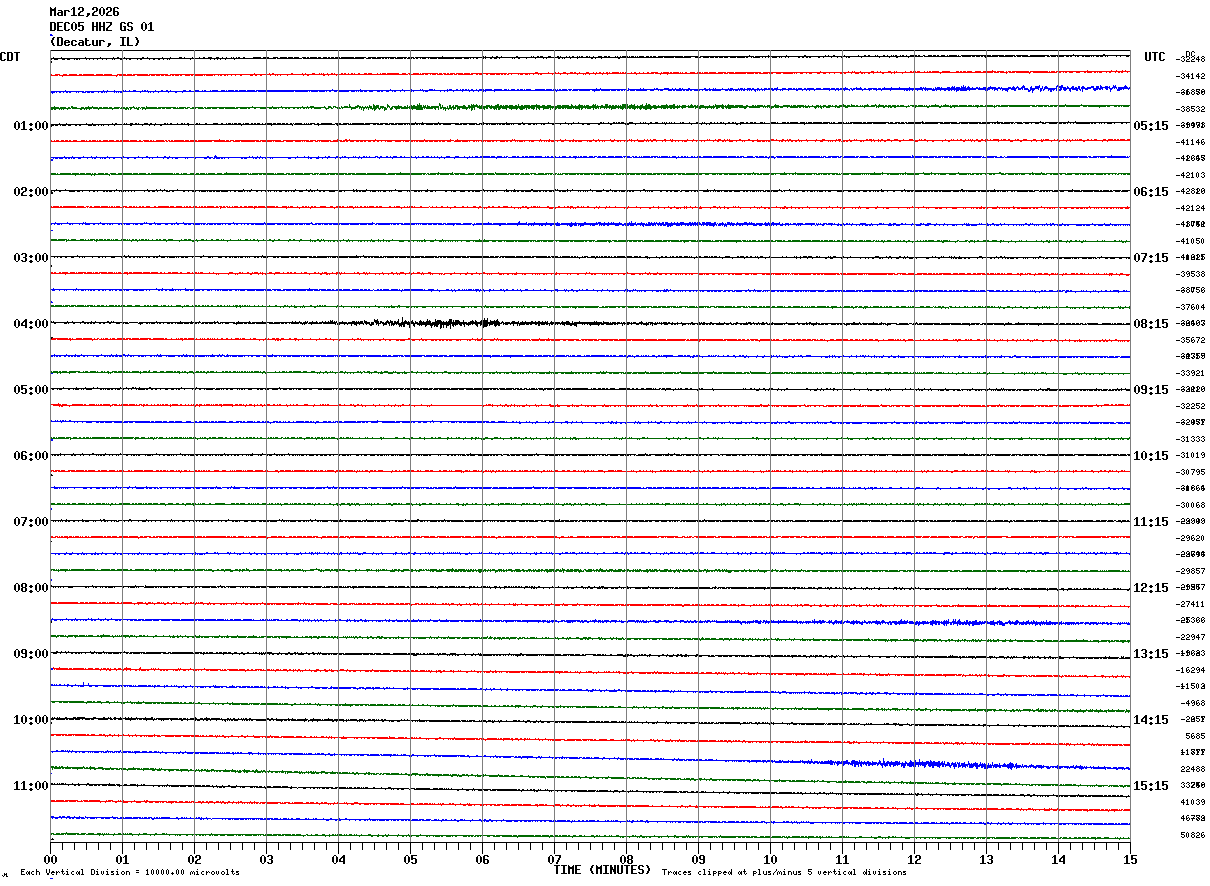The height and width of the screenshot is (886, 1210).
Task: Click the DC offset value -35672
Action: click(1191, 340)
